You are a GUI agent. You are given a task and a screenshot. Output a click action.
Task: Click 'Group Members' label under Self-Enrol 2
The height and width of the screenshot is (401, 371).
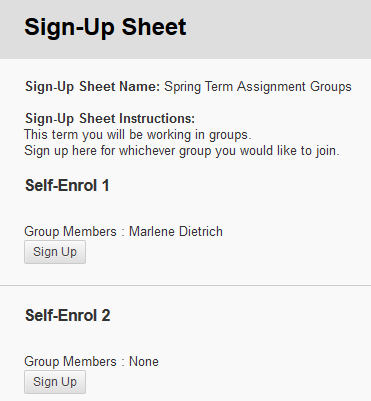pos(70,362)
